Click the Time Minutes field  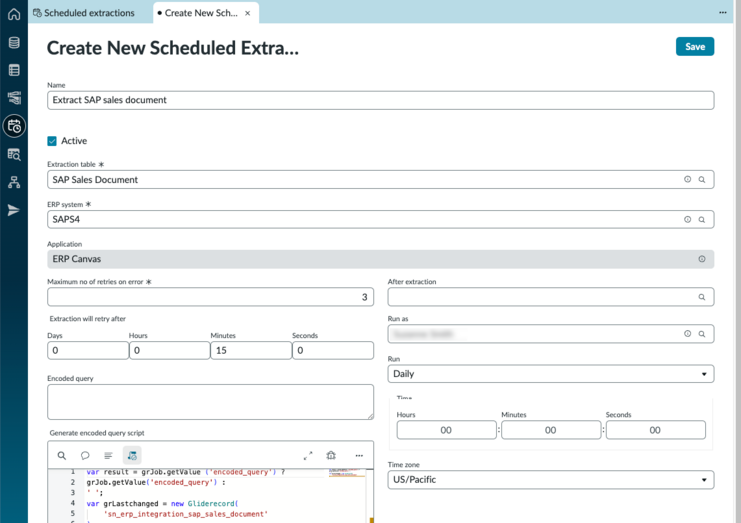[551, 430]
